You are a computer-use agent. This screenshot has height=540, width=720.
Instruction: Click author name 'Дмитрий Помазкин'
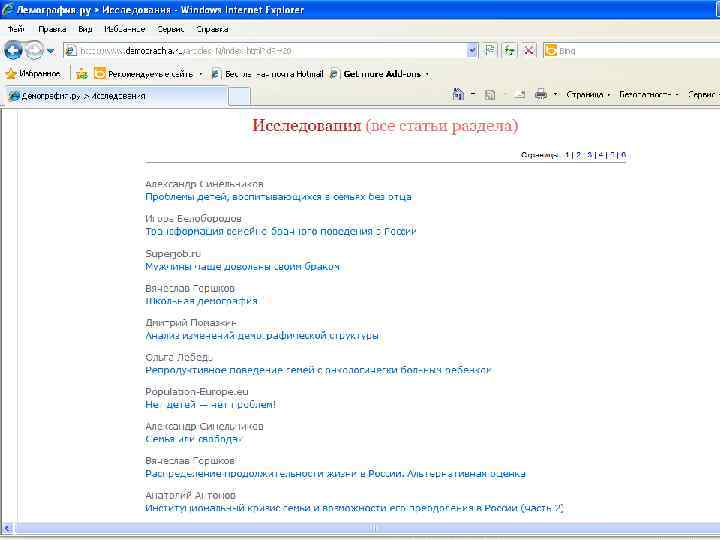(191, 323)
